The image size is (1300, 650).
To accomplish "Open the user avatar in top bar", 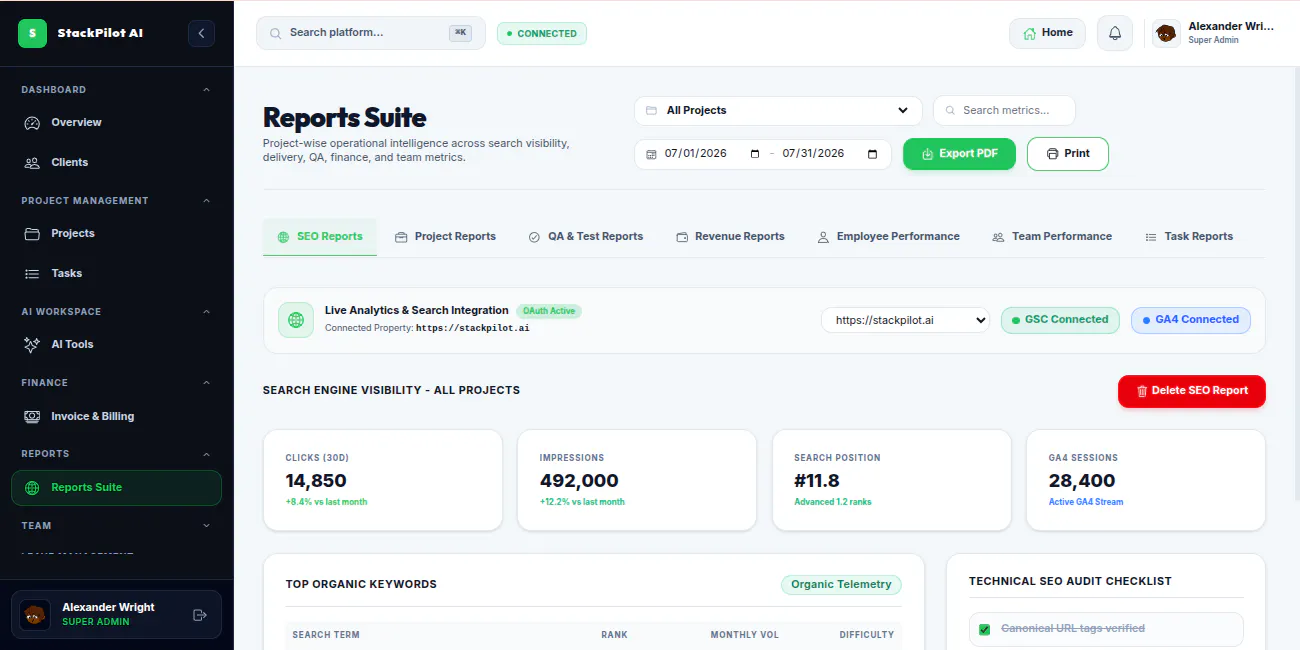I will coord(1166,34).
